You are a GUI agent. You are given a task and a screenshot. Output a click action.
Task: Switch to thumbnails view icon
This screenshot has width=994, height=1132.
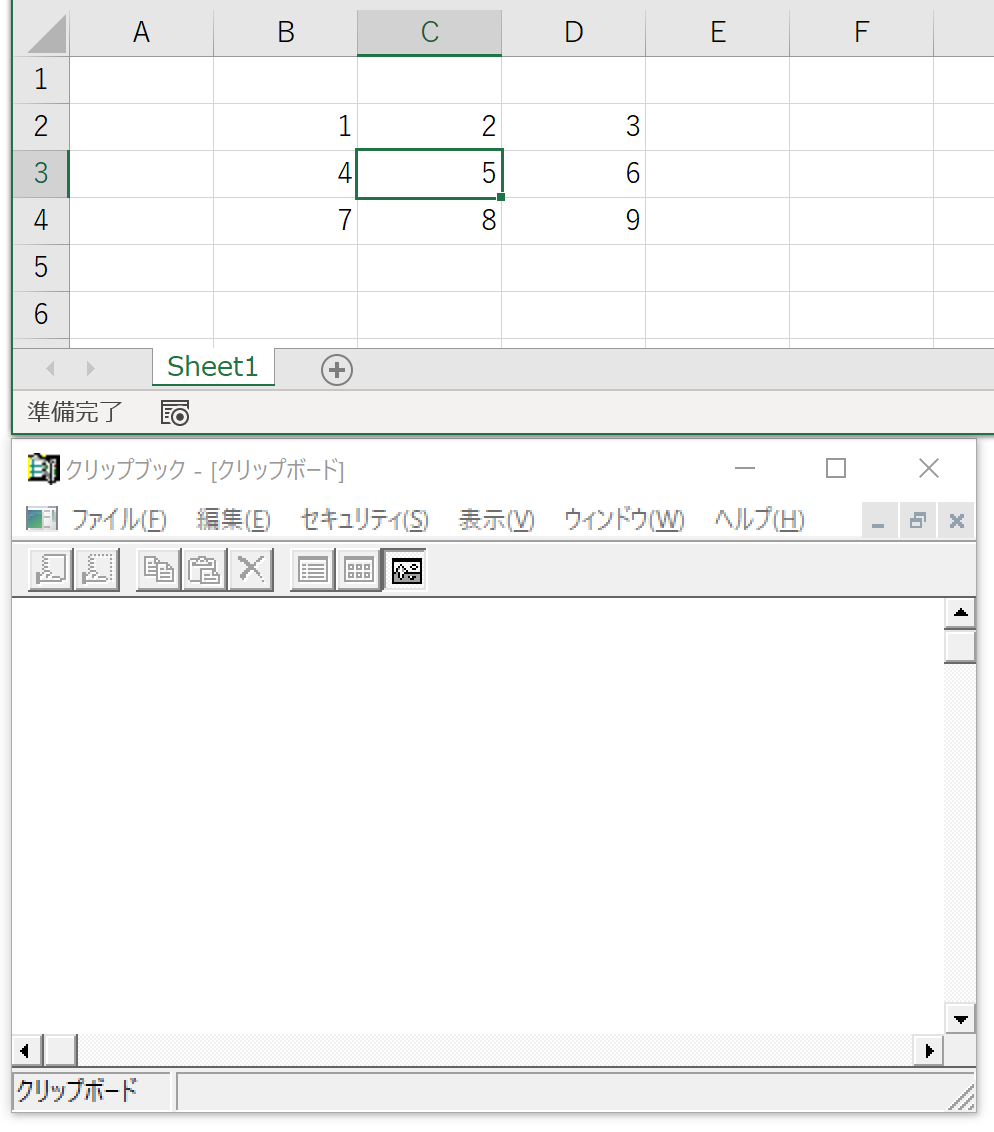(359, 570)
